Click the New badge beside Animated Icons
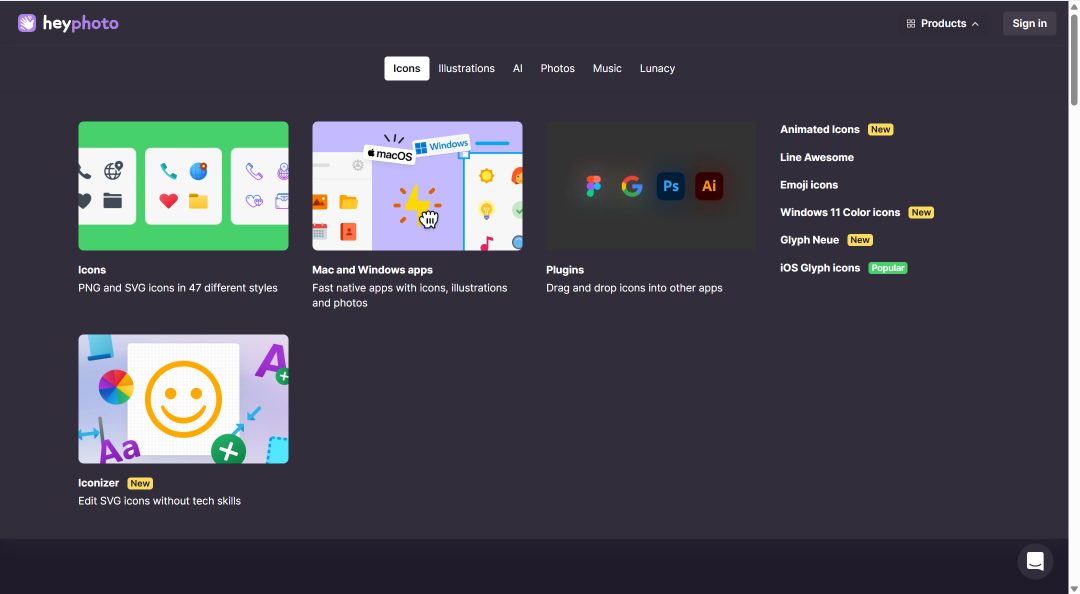Viewport: 1080px width, 594px height. point(880,130)
